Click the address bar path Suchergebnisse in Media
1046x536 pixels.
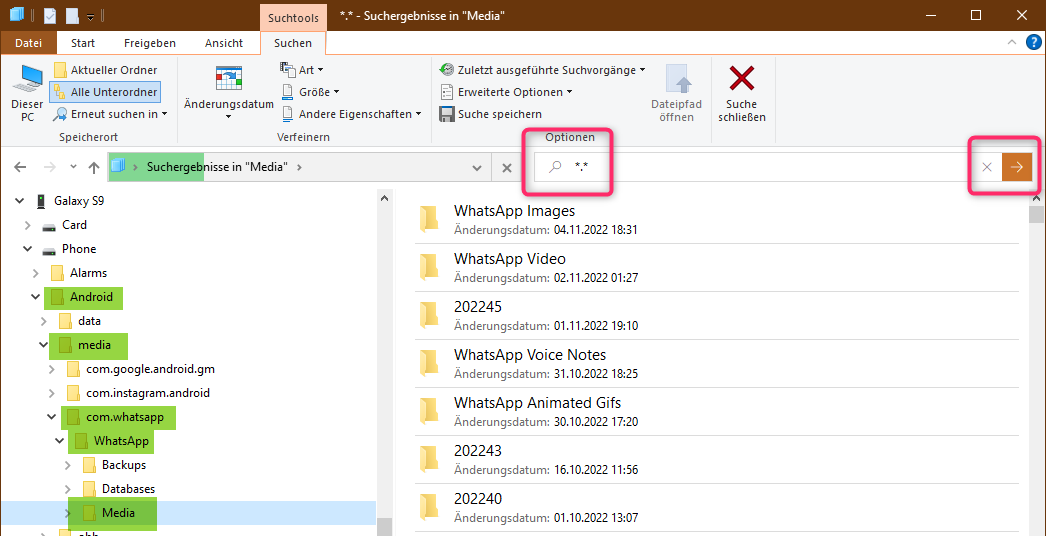(217, 167)
